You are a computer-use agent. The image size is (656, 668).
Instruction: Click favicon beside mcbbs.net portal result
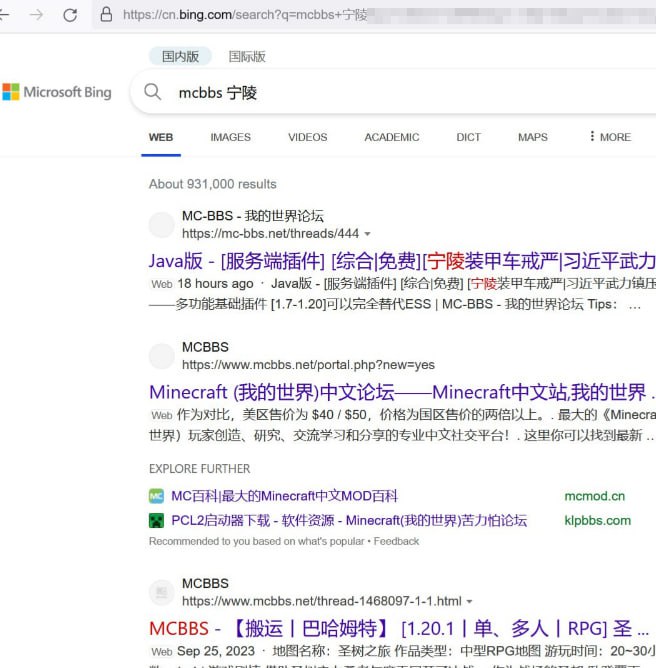[x=161, y=356]
